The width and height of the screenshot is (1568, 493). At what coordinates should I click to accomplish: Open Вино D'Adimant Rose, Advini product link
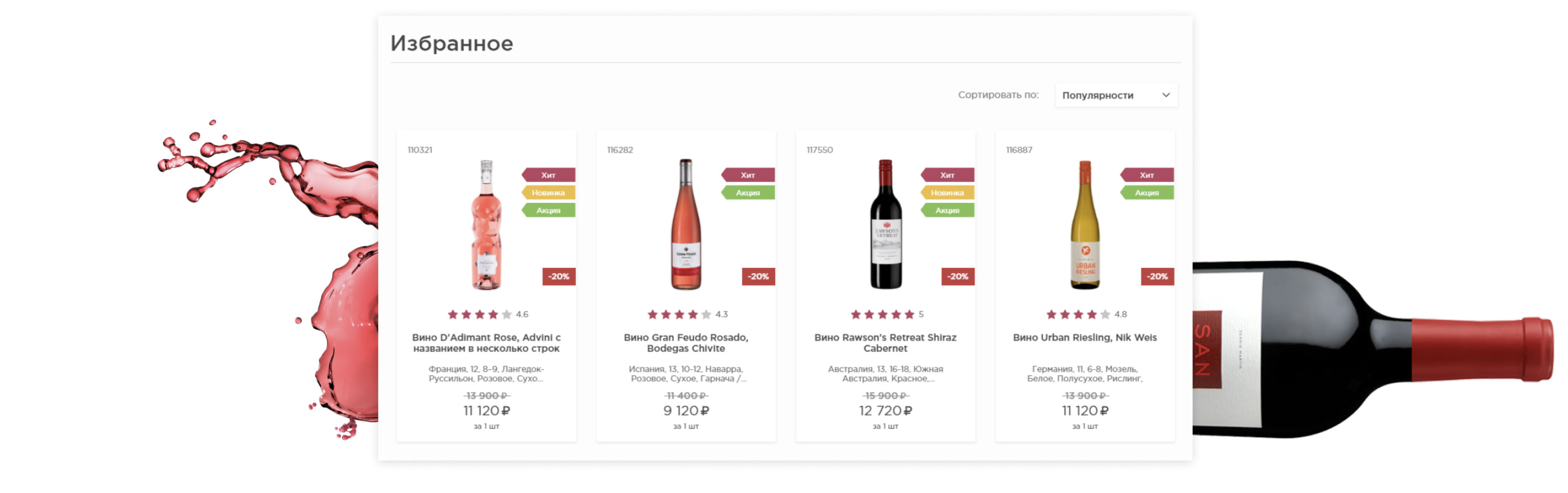coord(486,343)
